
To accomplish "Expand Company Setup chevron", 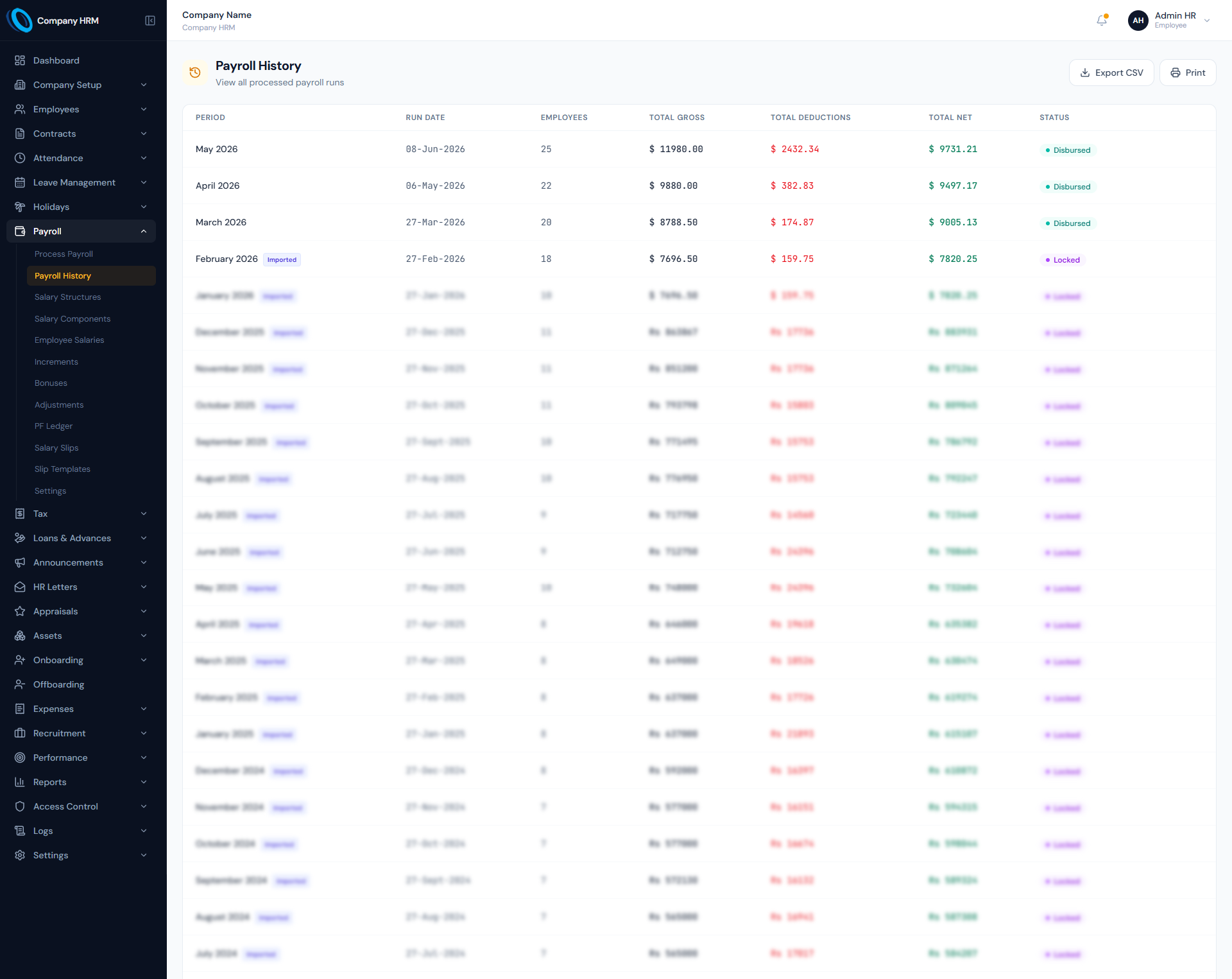I will pos(144,85).
